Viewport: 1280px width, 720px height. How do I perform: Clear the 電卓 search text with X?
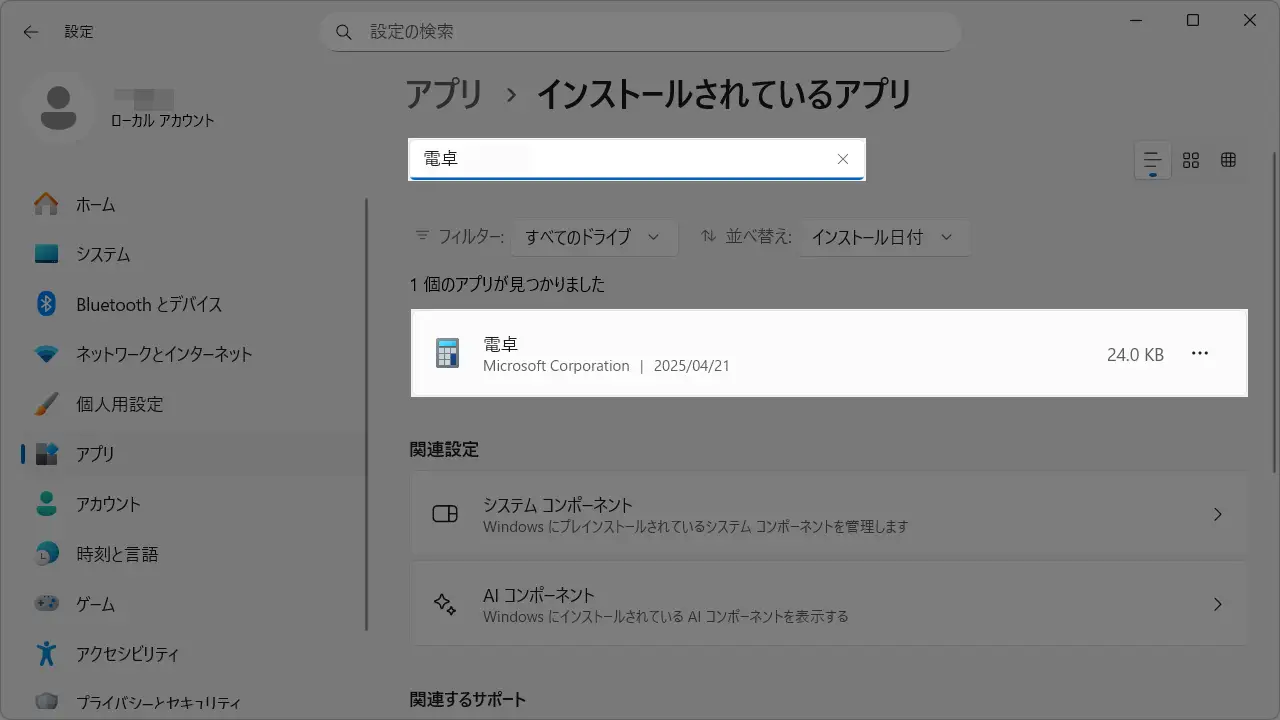[x=843, y=159]
